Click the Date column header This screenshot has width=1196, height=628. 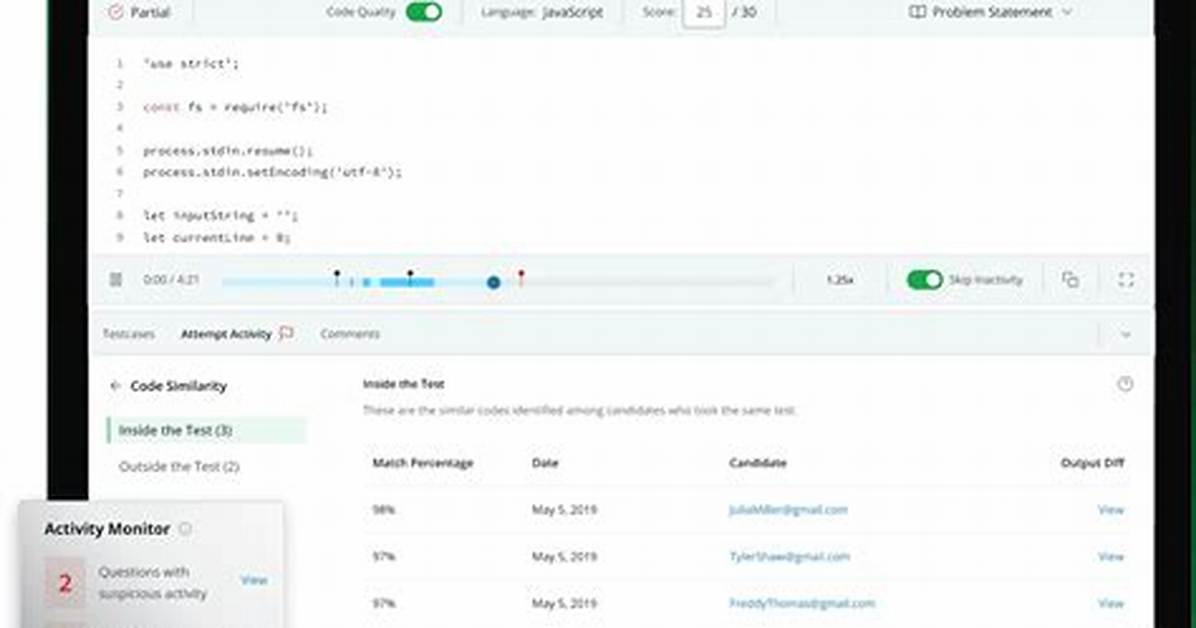[545, 463]
